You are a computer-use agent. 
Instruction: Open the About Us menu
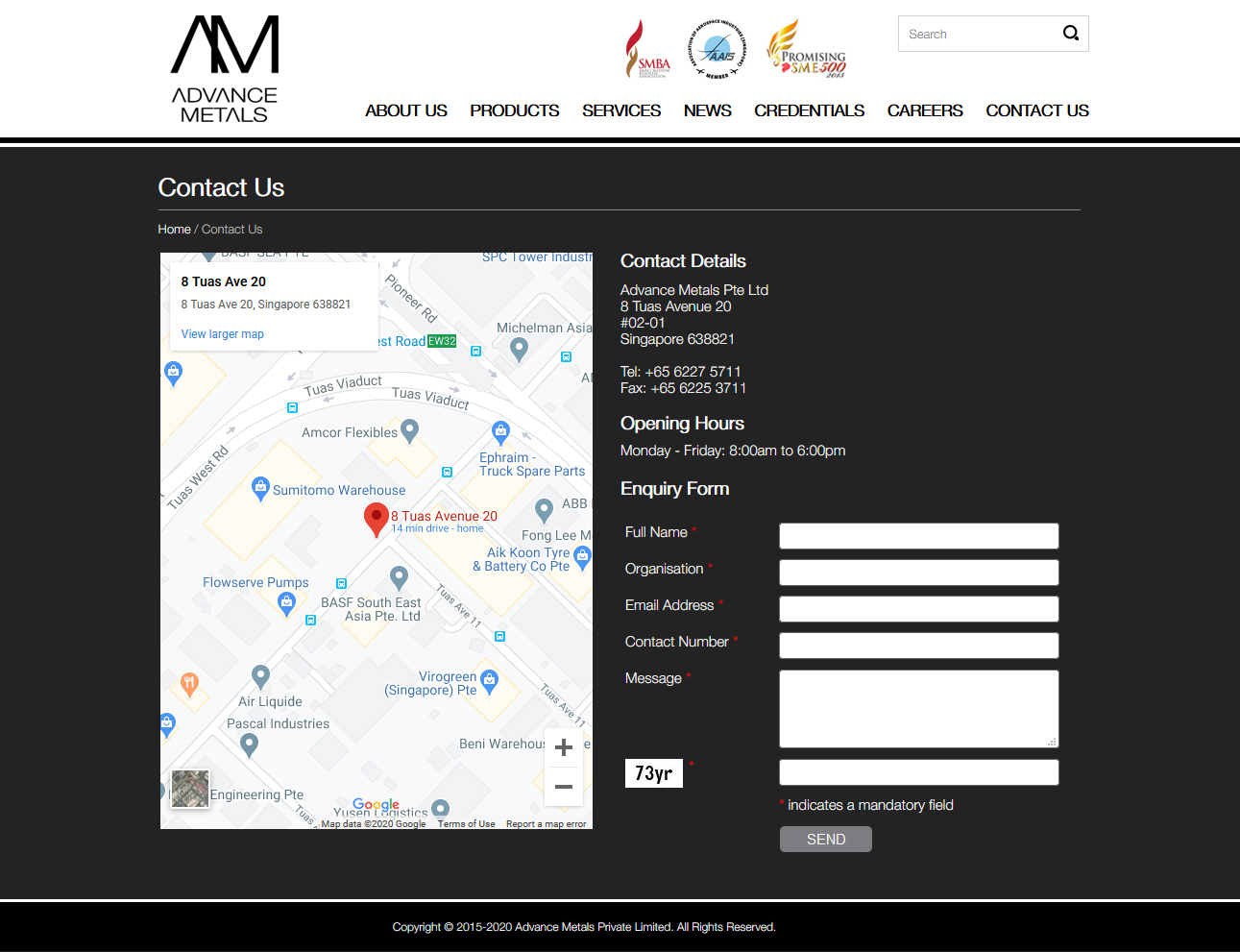coord(405,110)
